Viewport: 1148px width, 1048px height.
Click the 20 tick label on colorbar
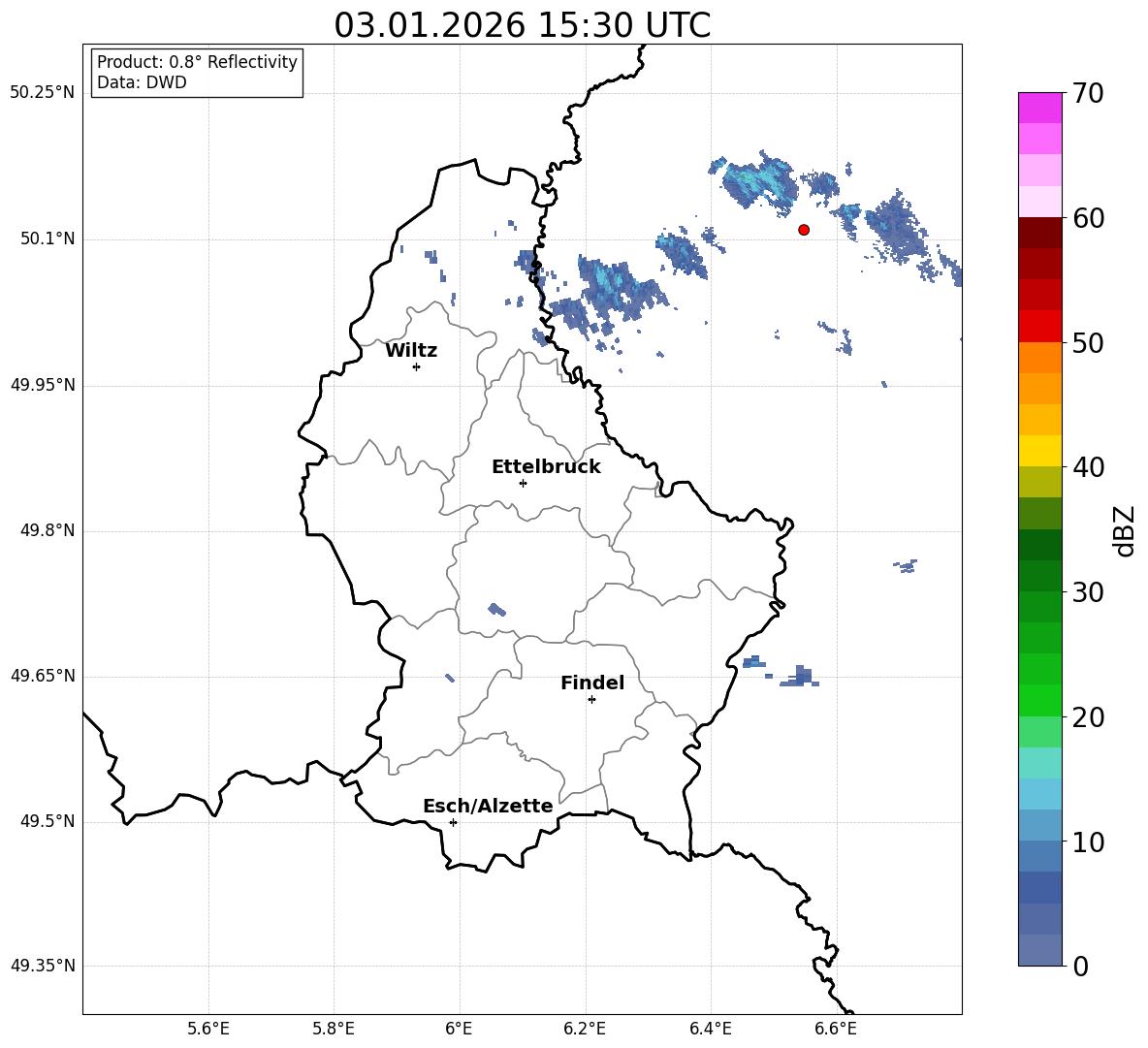(x=1088, y=717)
